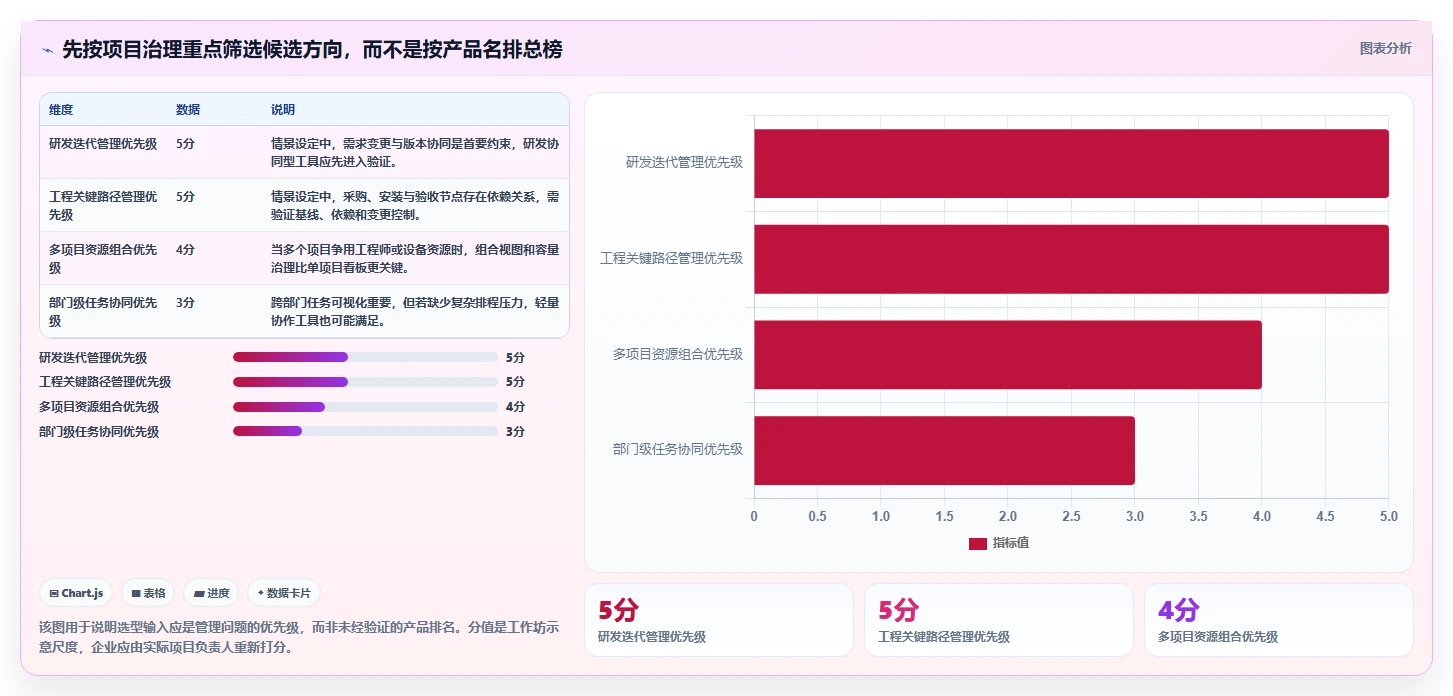Image resolution: width=1453 pixels, height=696 pixels.
Task: Click the 图表分析 label in the header
Action: click(1385, 48)
